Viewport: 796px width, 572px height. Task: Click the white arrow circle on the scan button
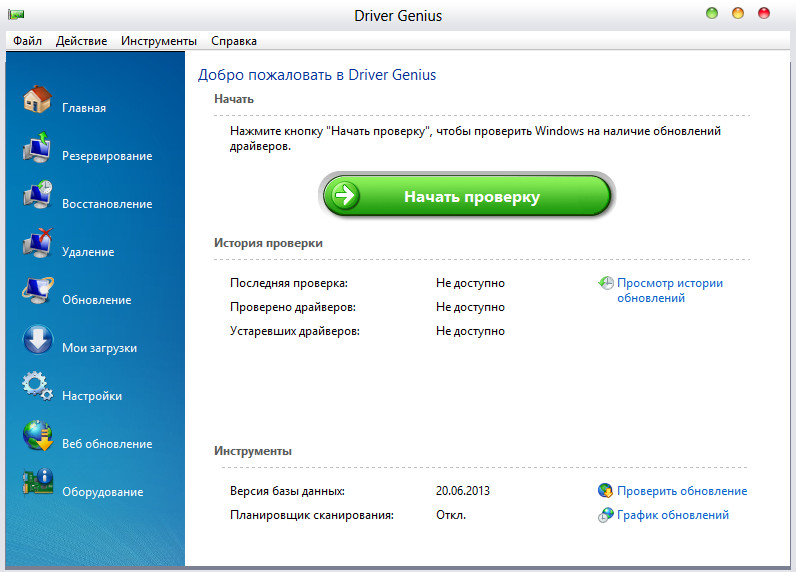click(x=345, y=195)
